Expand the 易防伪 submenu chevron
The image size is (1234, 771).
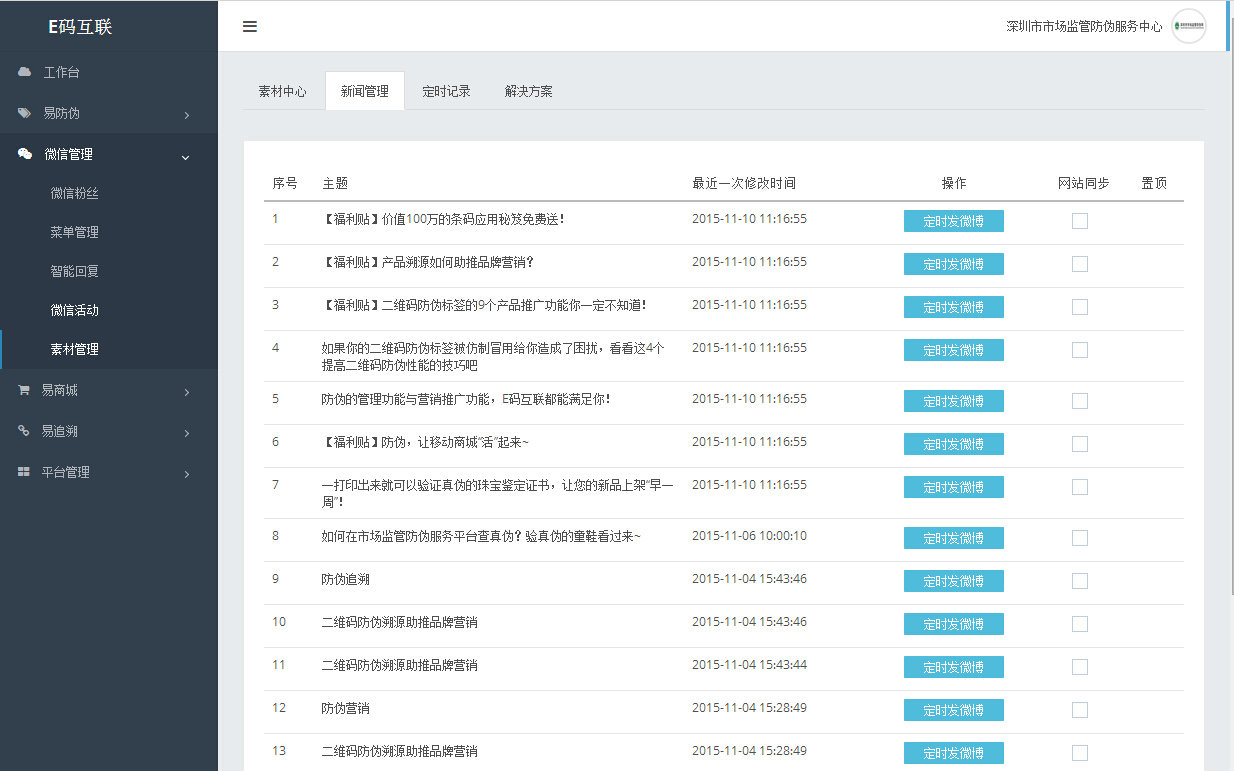pos(187,115)
